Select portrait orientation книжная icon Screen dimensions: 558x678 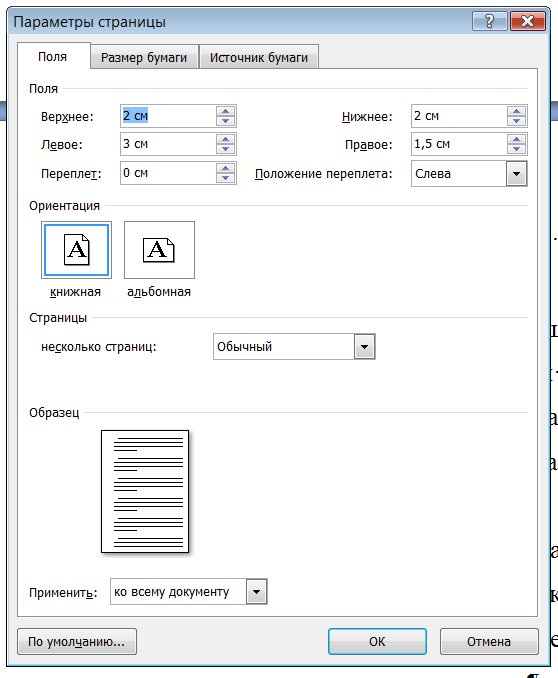point(77,250)
